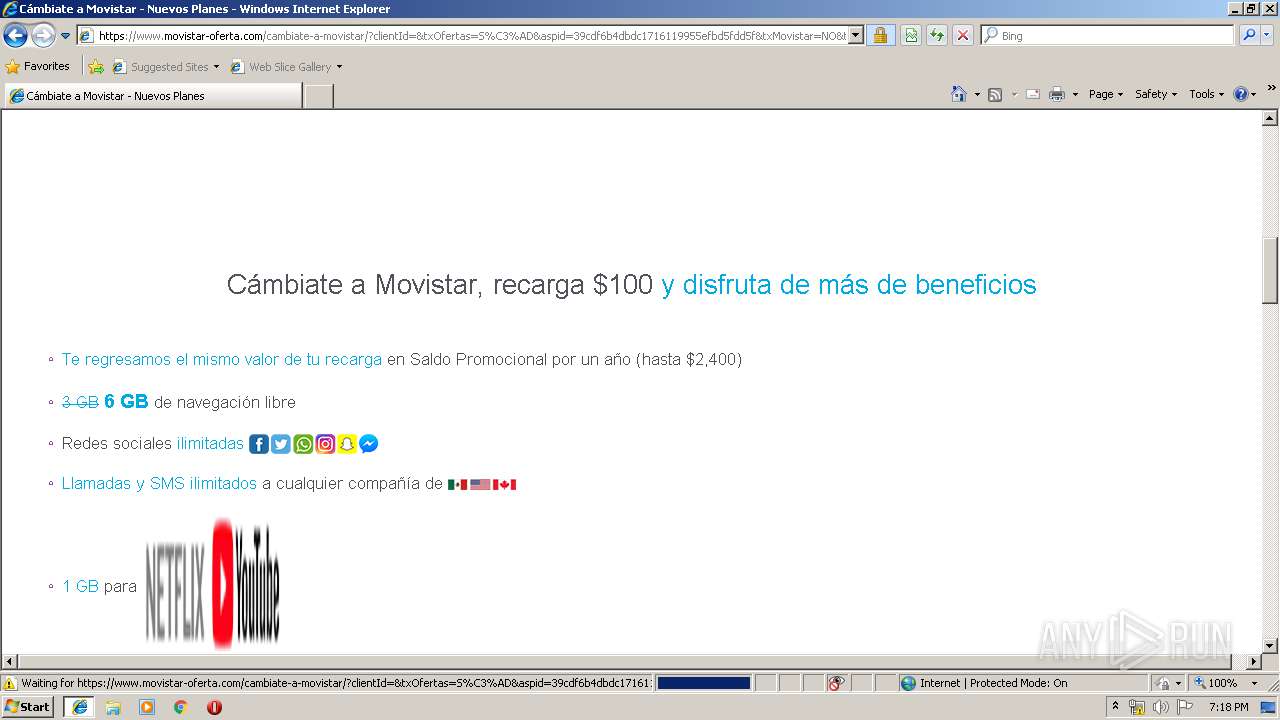The width and height of the screenshot is (1280, 720).
Task: Go to the Home page icon
Action: (x=958, y=94)
